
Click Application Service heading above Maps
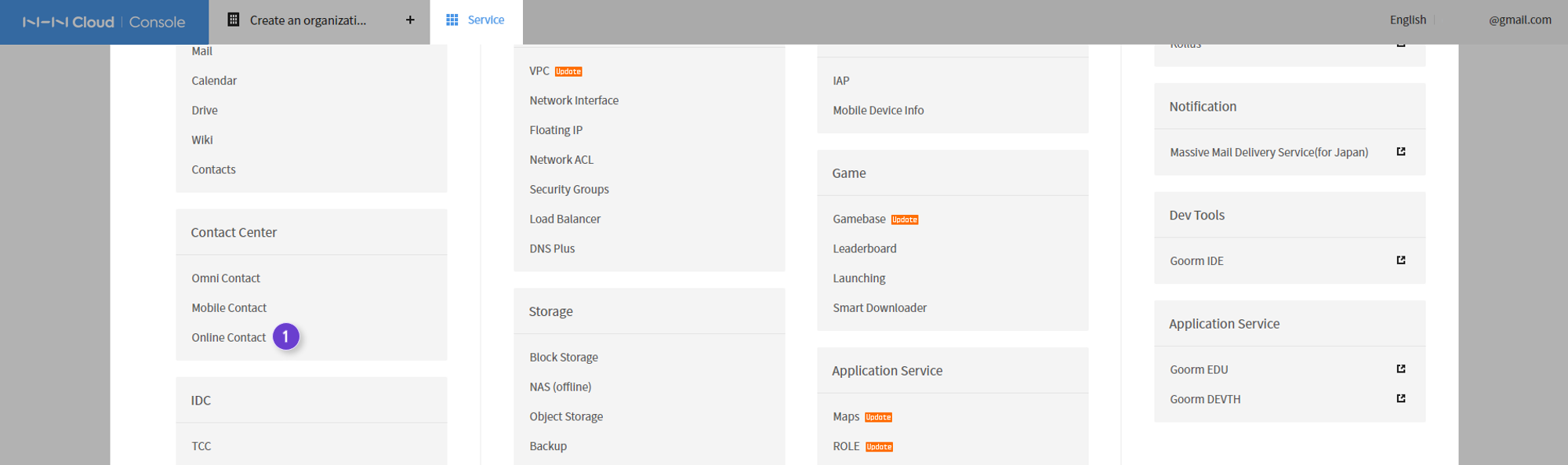tap(887, 371)
